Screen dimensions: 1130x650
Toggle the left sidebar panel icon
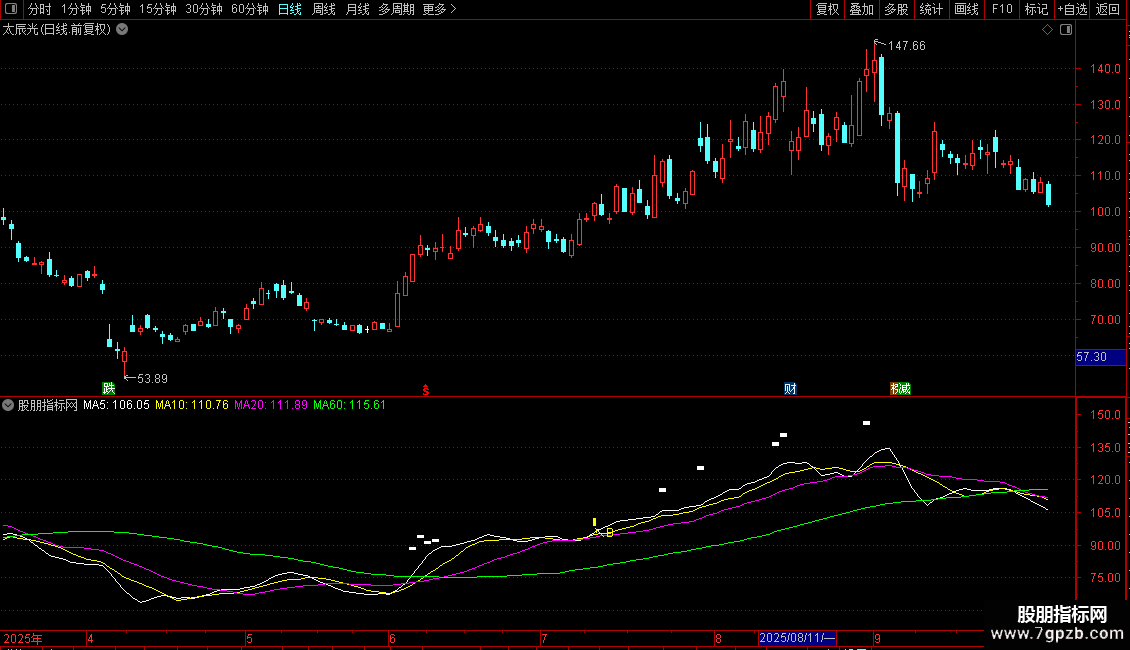click(x=11, y=9)
